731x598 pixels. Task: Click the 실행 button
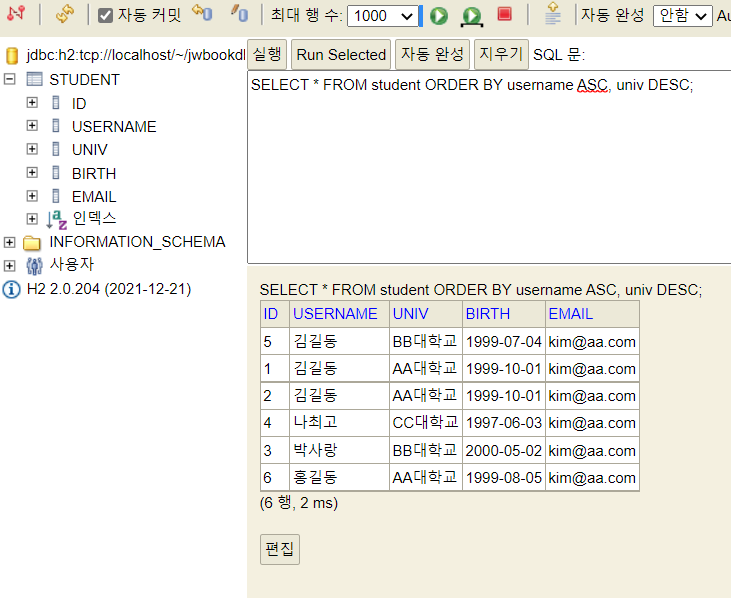coord(267,55)
